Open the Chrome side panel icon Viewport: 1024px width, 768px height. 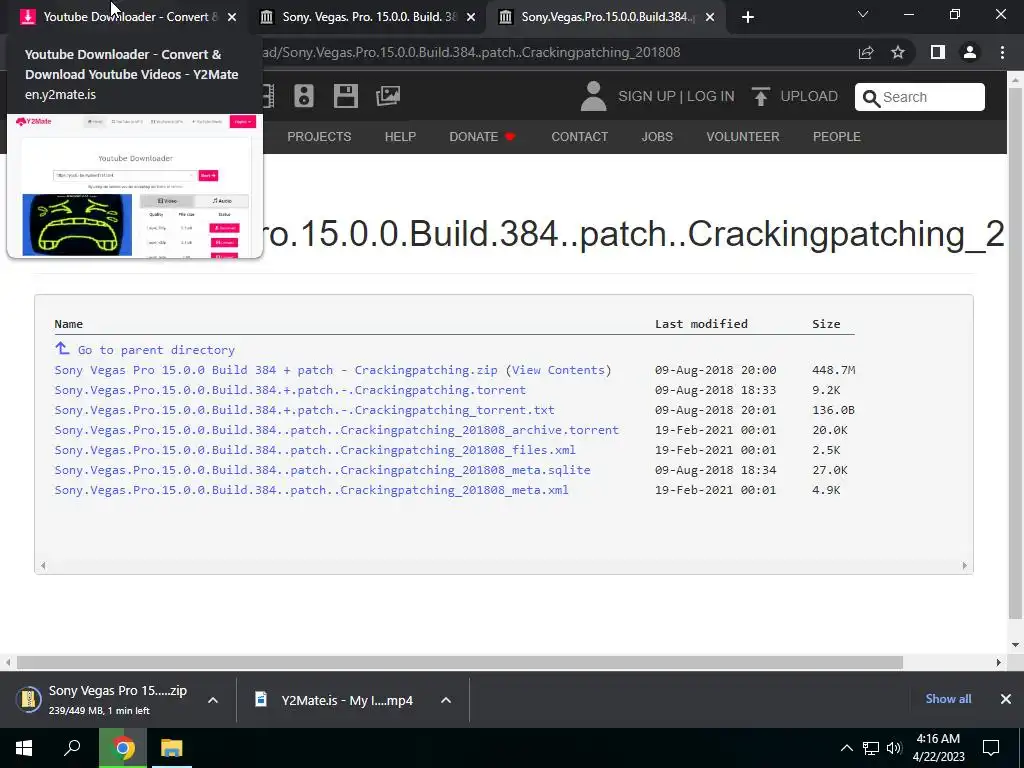pyautogui.click(x=938, y=52)
